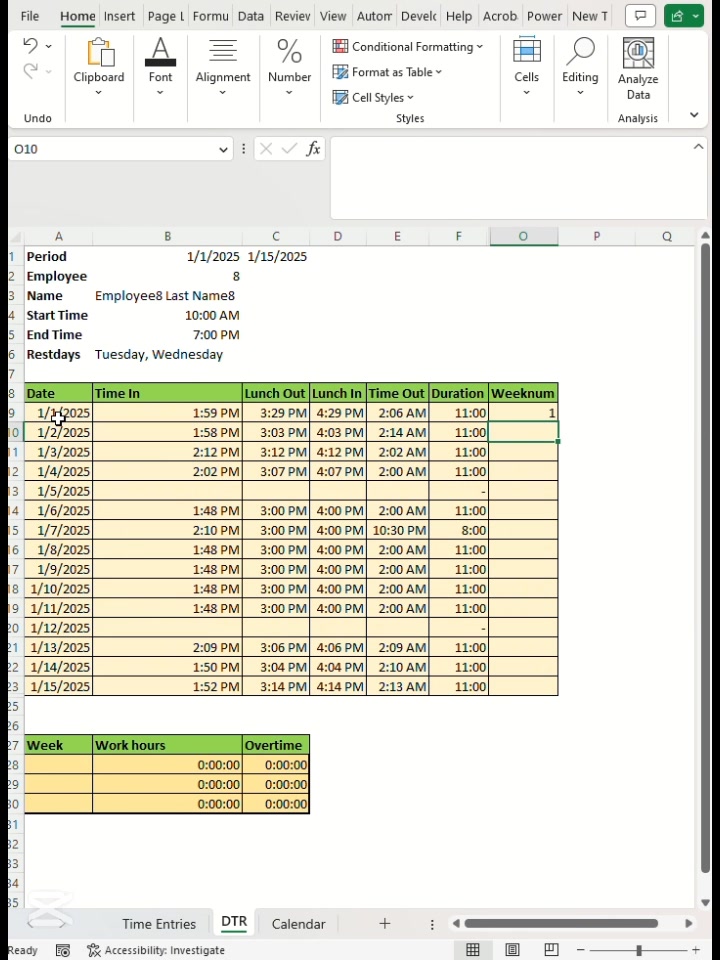720x960 pixels.
Task: Adjust the zoom slider handle
Action: click(639, 950)
